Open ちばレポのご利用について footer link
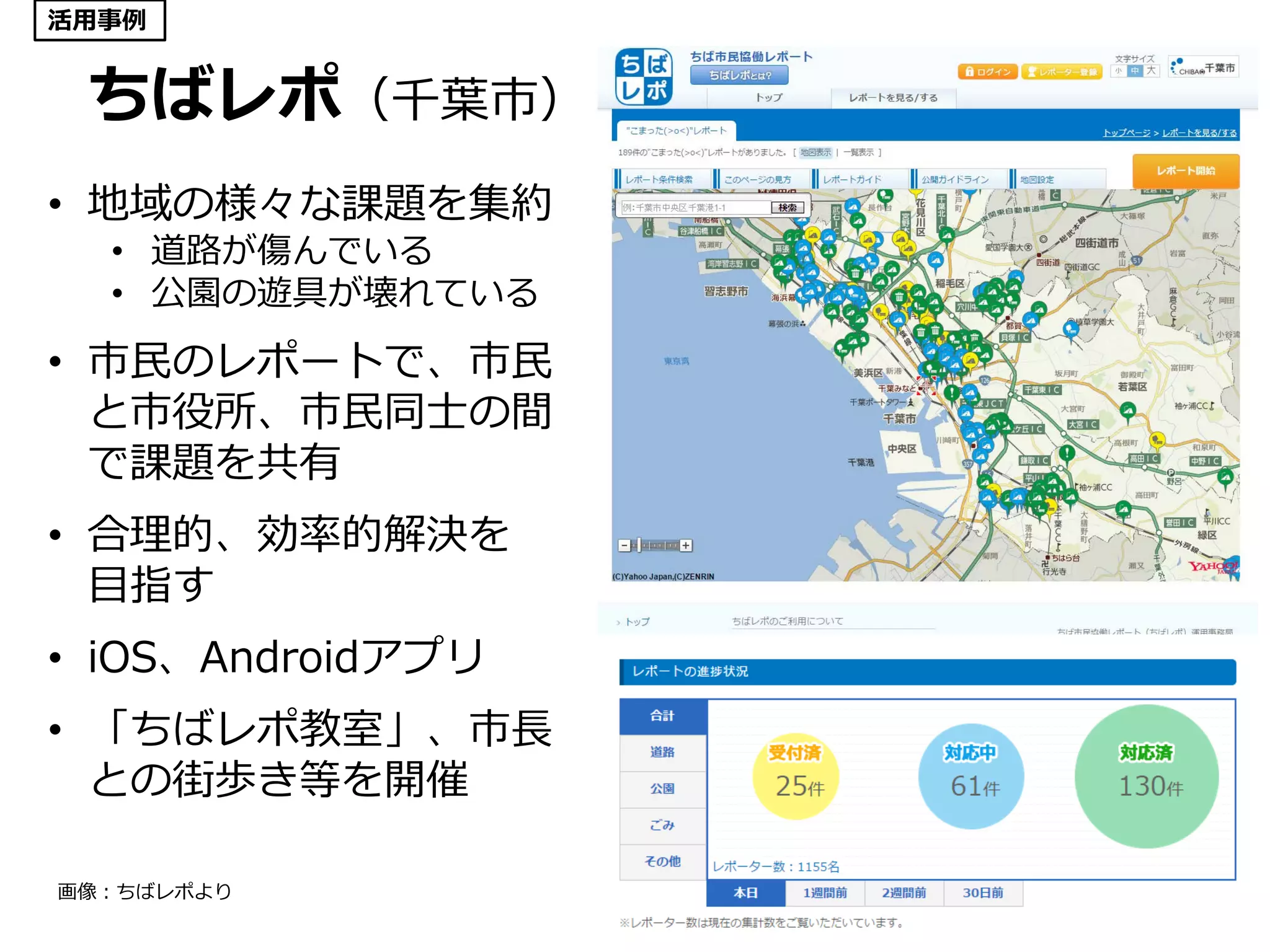The width and height of the screenshot is (1270, 952). (788, 621)
